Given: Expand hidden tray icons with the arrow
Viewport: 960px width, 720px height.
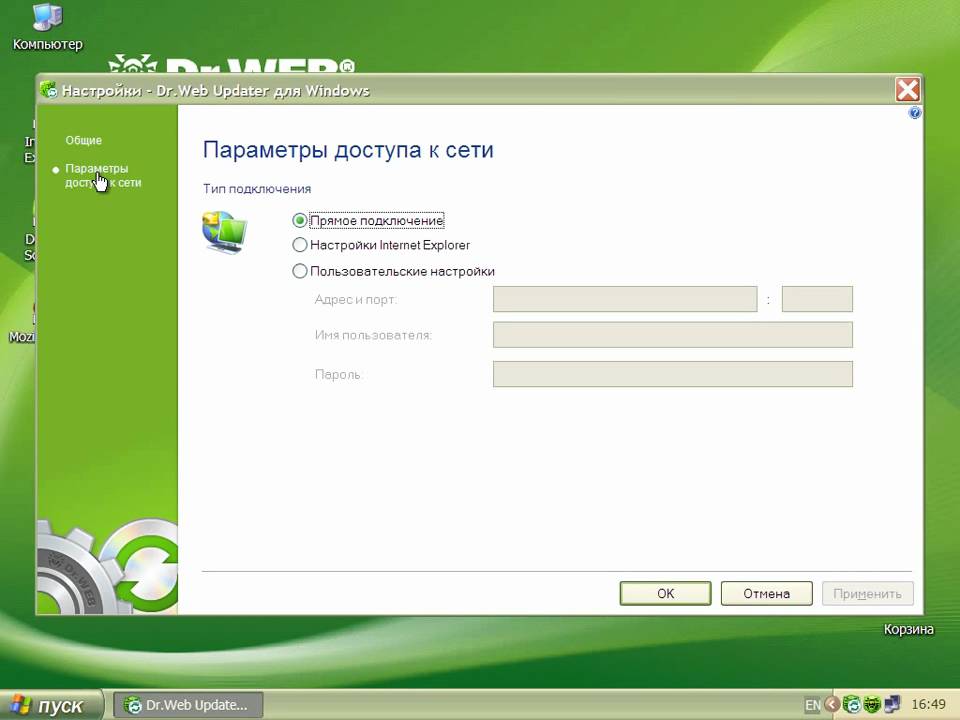Looking at the screenshot, I should tap(832, 705).
